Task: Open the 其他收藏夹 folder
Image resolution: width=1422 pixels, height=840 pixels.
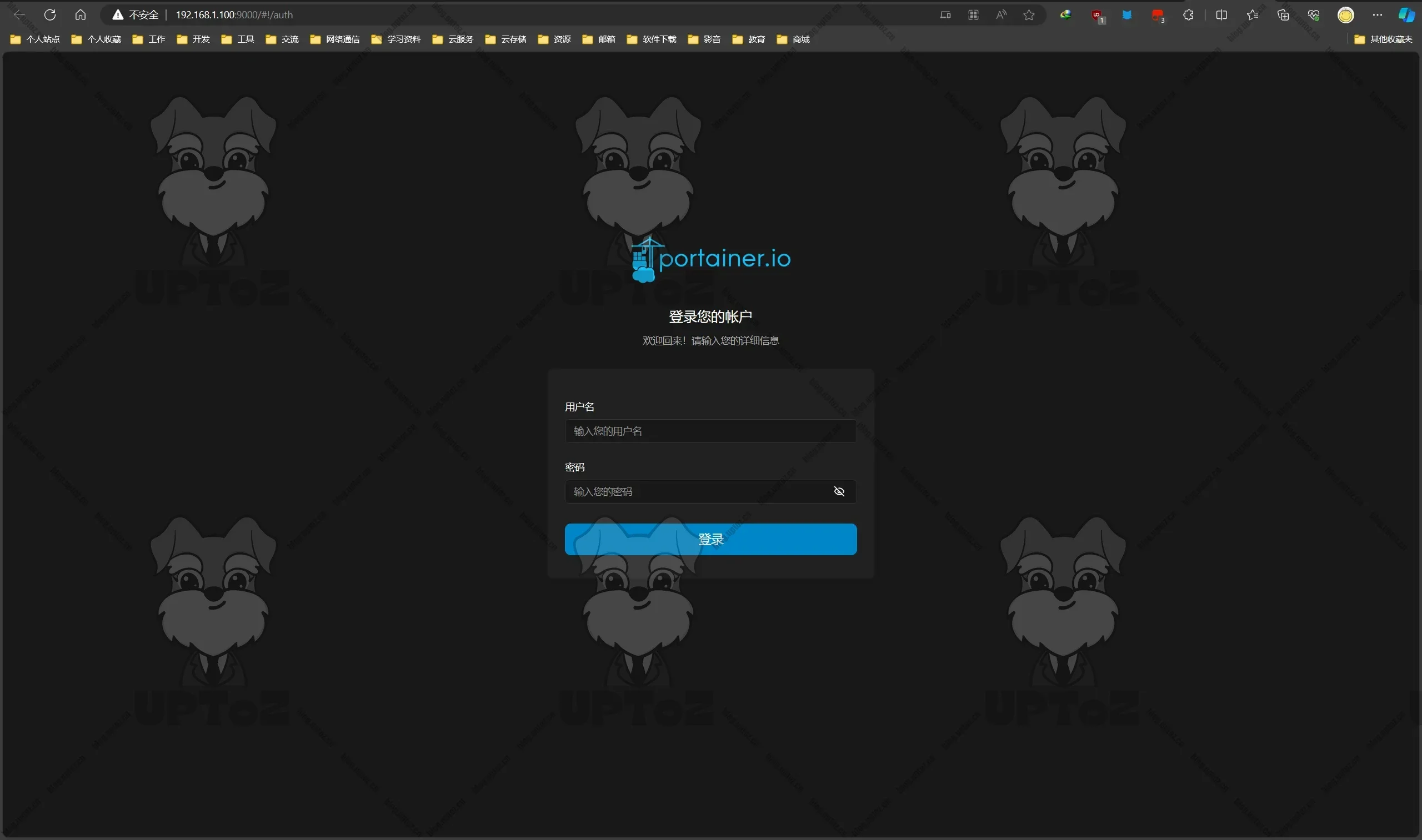Action: 1383,39
